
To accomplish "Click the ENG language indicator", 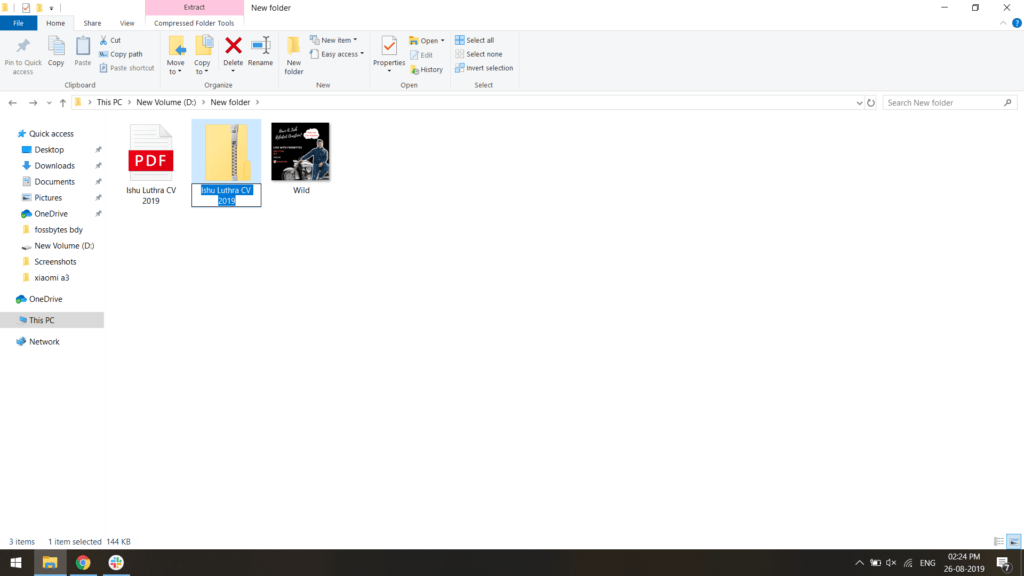I will 927,563.
